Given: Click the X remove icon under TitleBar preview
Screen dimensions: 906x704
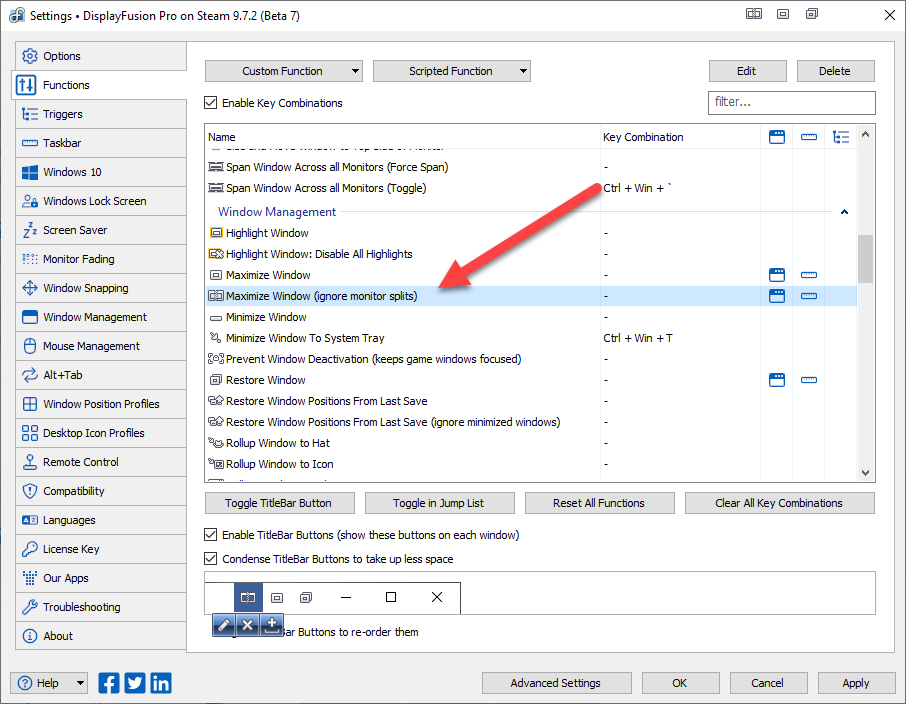Looking at the screenshot, I should coord(248,625).
